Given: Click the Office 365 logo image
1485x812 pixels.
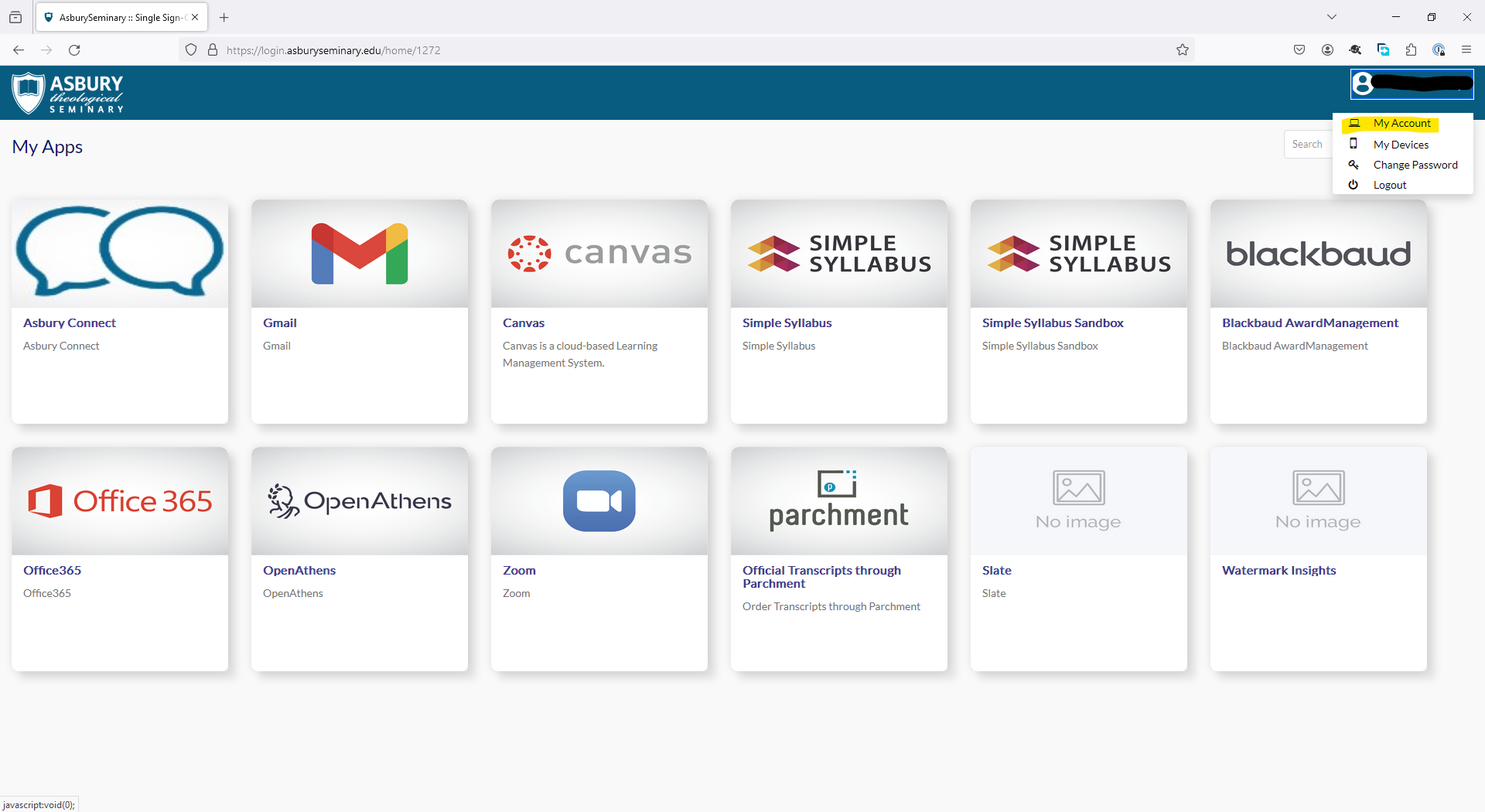Looking at the screenshot, I should (120, 501).
